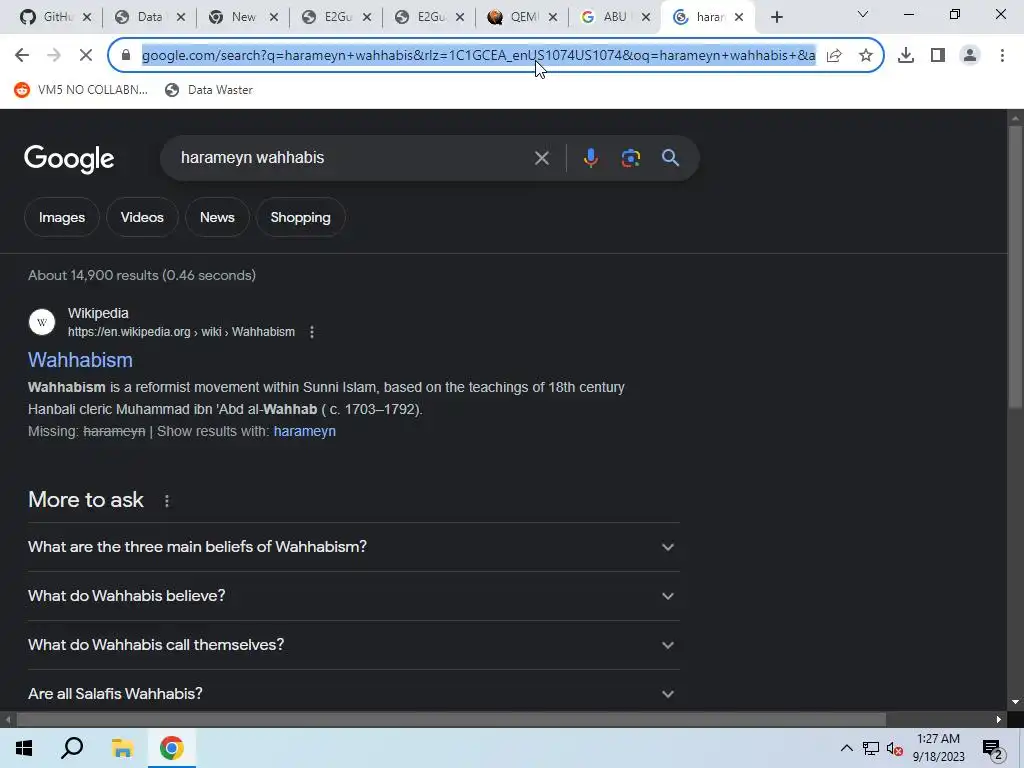Viewport: 1024px width, 768px height.
Task: Open the network tray icon
Action: (871, 748)
